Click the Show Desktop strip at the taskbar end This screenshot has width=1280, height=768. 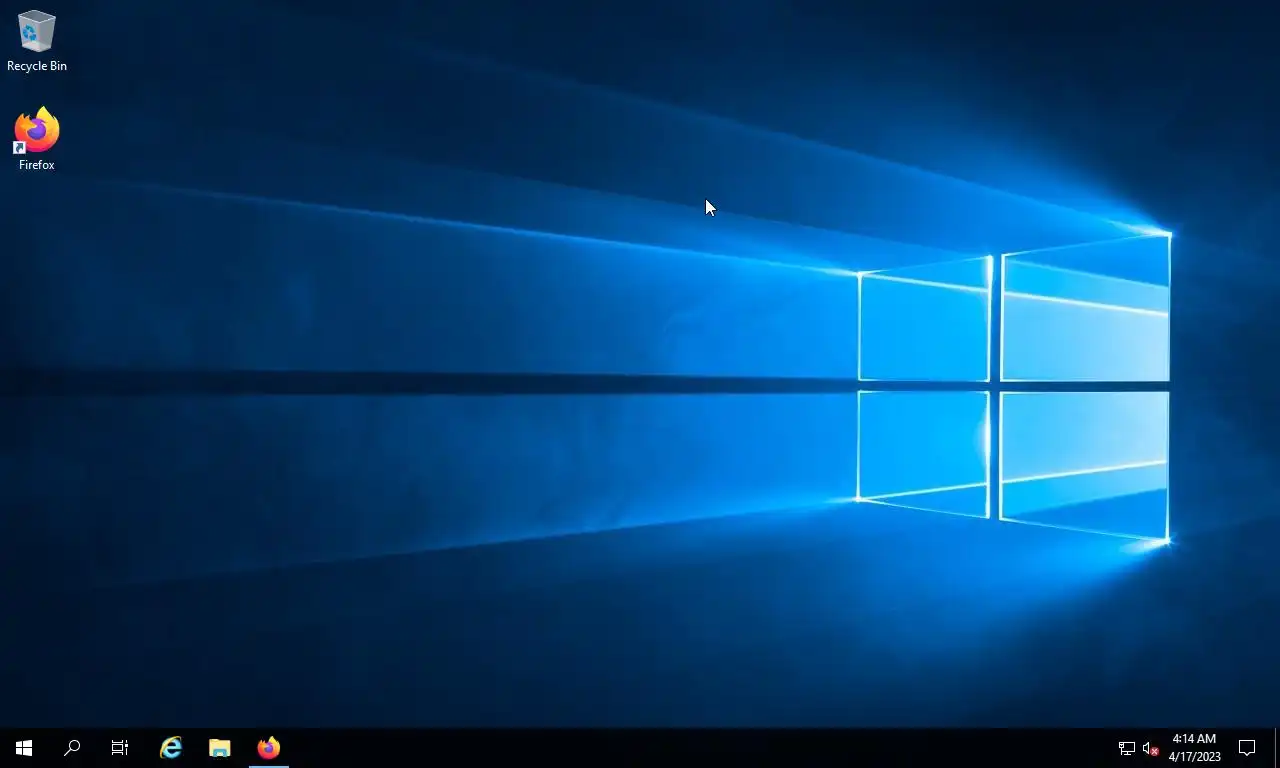point(1277,748)
